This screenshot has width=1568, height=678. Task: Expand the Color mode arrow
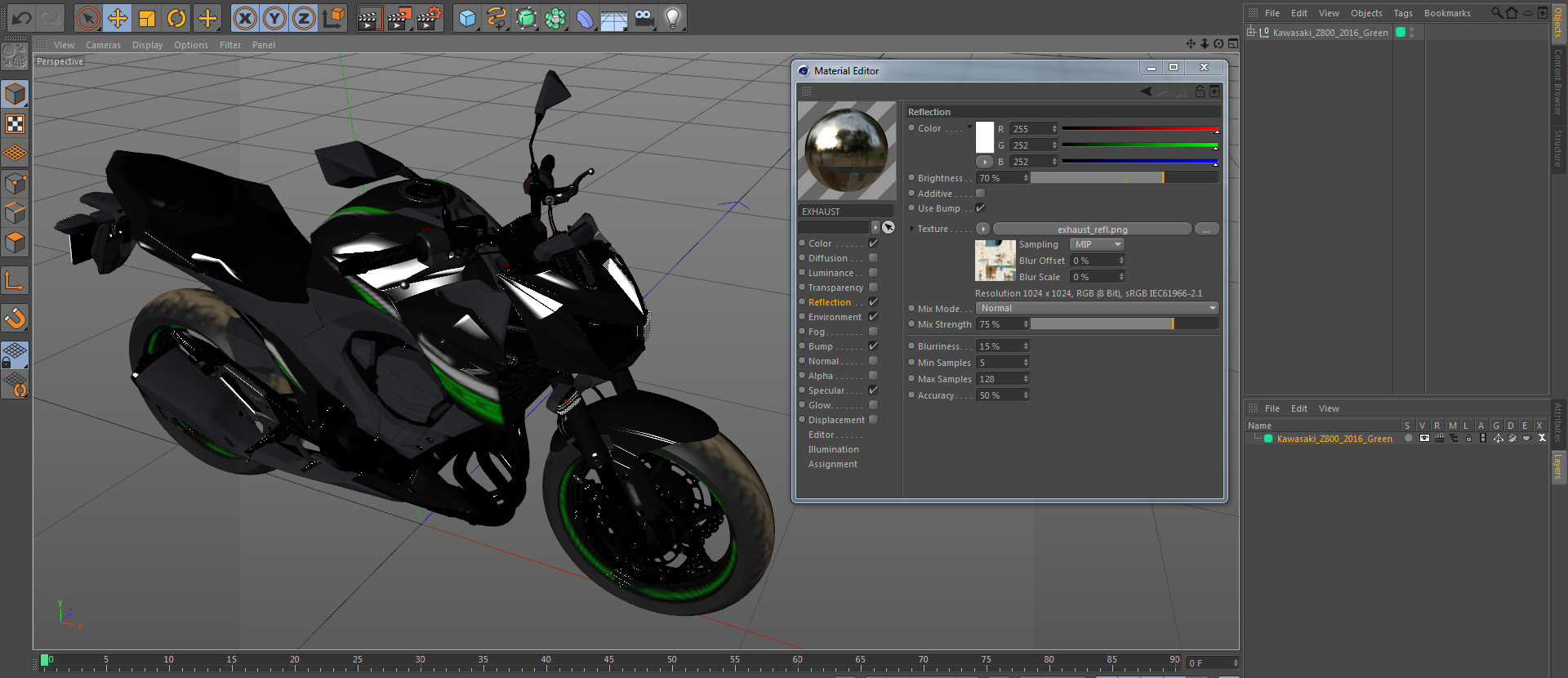coord(969,127)
